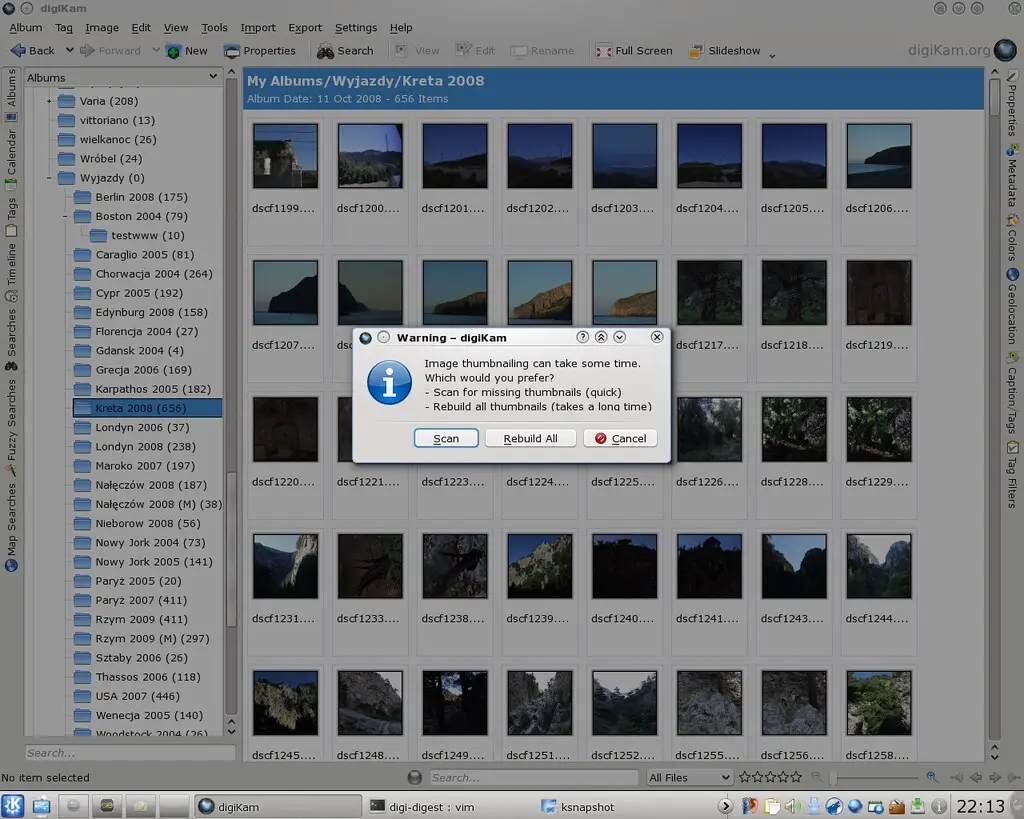This screenshot has height=819, width=1024.
Task: Open the Albums combo box at panel top
Action: tap(121, 77)
